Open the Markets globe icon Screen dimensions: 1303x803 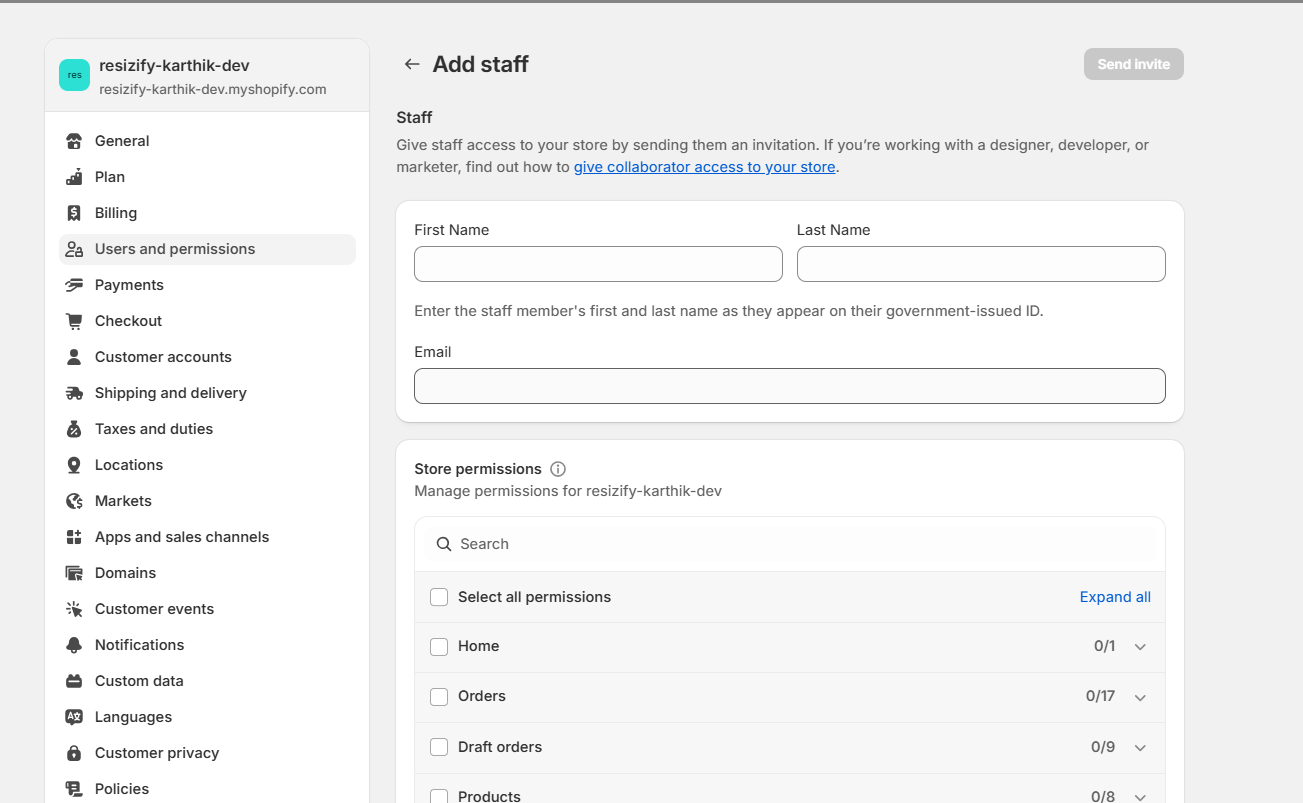[x=74, y=500]
